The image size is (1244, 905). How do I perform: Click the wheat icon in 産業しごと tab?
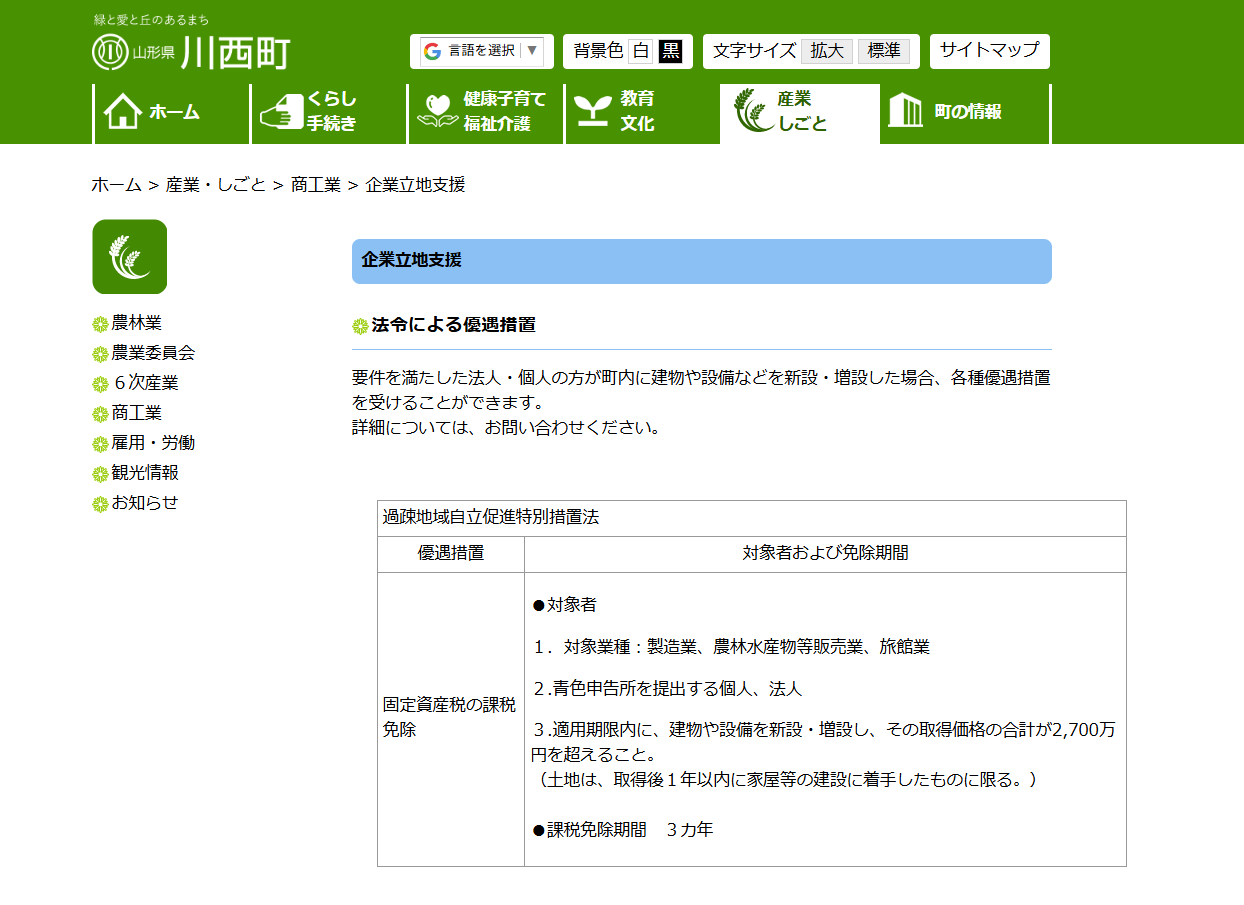[752, 111]
